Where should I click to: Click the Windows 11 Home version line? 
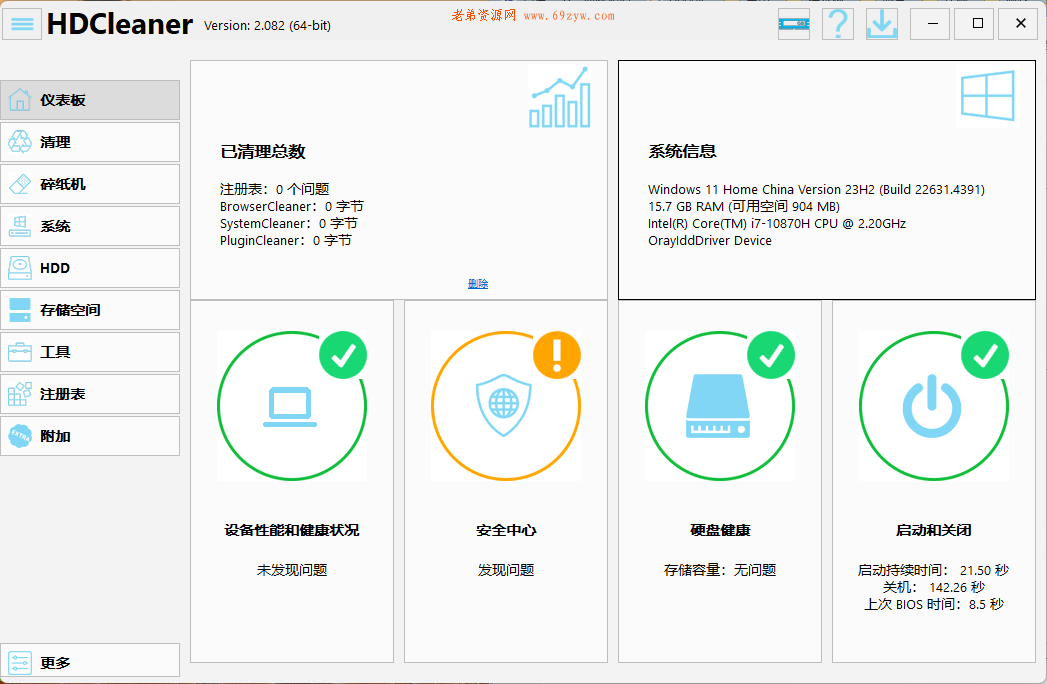click(816, 190)
